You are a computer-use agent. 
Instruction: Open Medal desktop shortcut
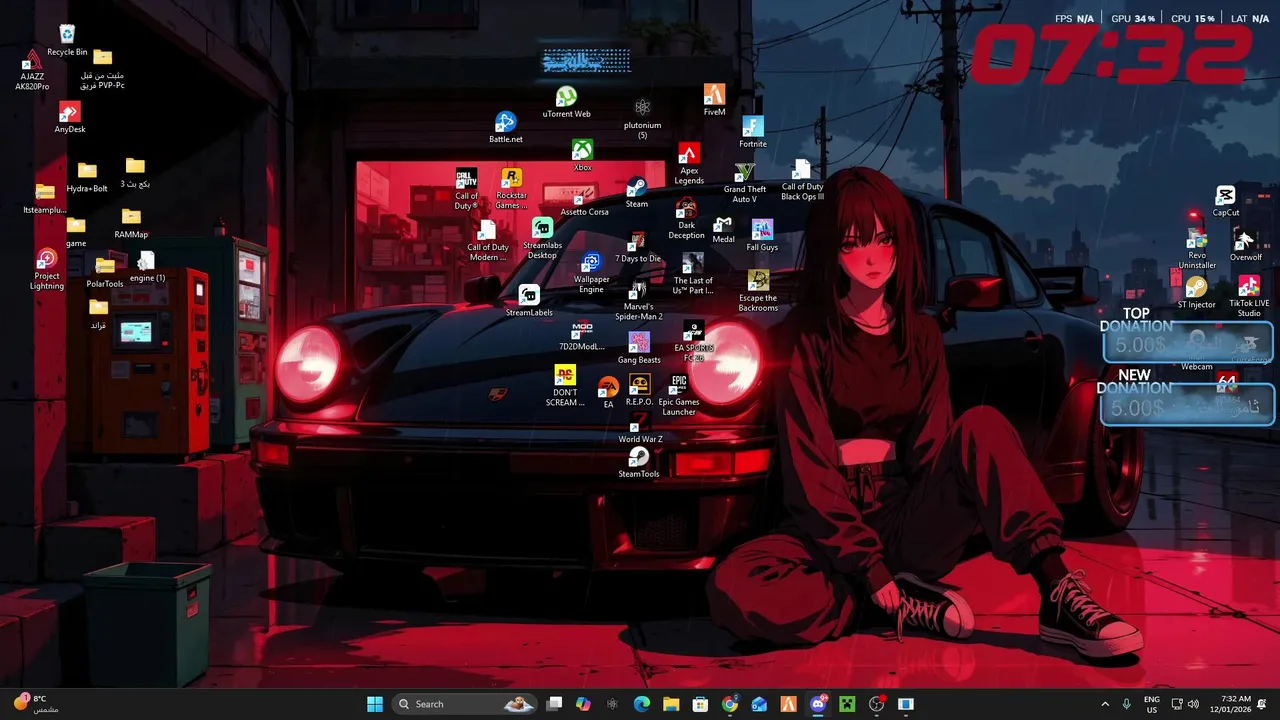point(723,230)
